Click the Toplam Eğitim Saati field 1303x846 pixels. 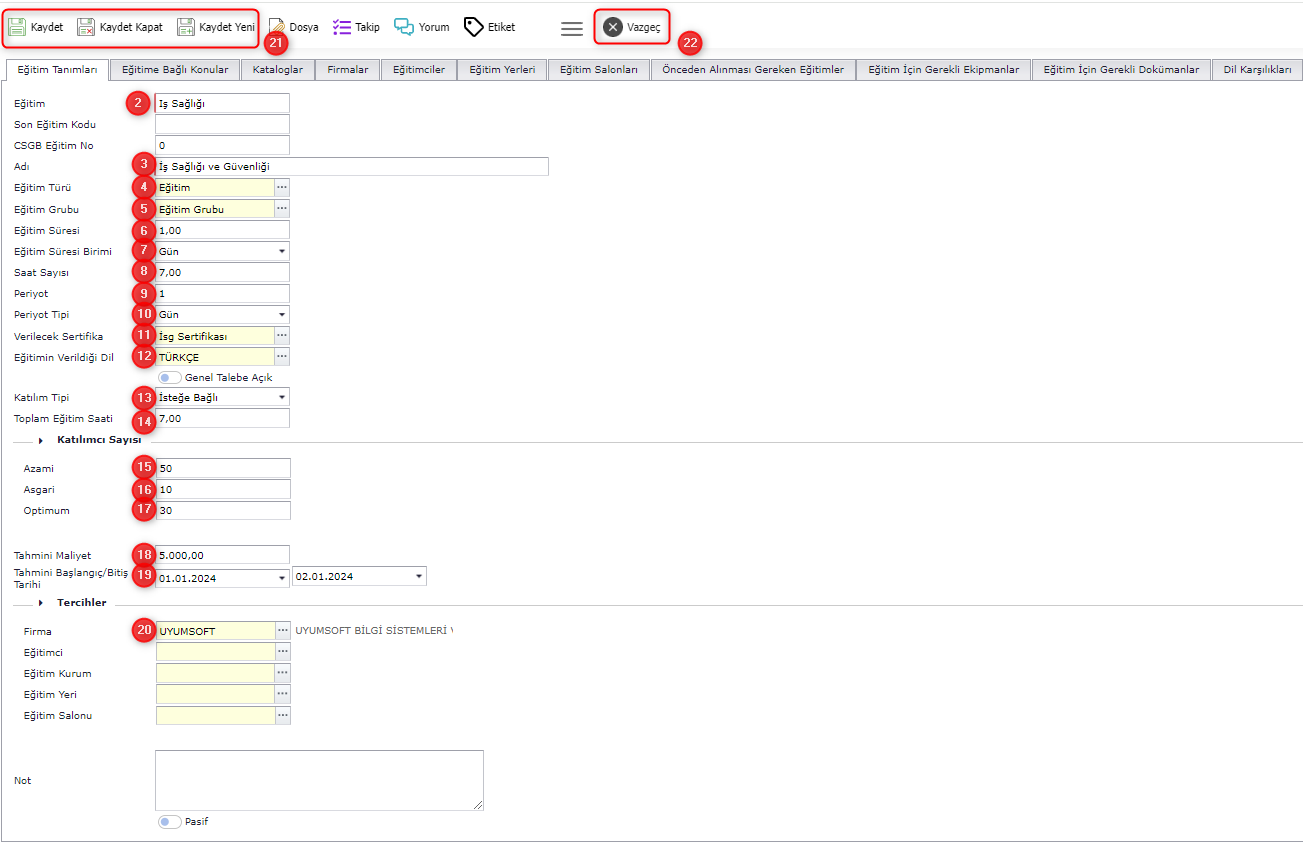point(222,418)
